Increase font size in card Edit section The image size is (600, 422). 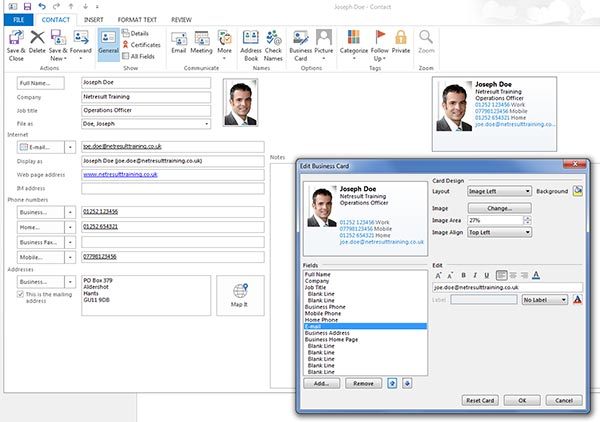pos(439,275)
